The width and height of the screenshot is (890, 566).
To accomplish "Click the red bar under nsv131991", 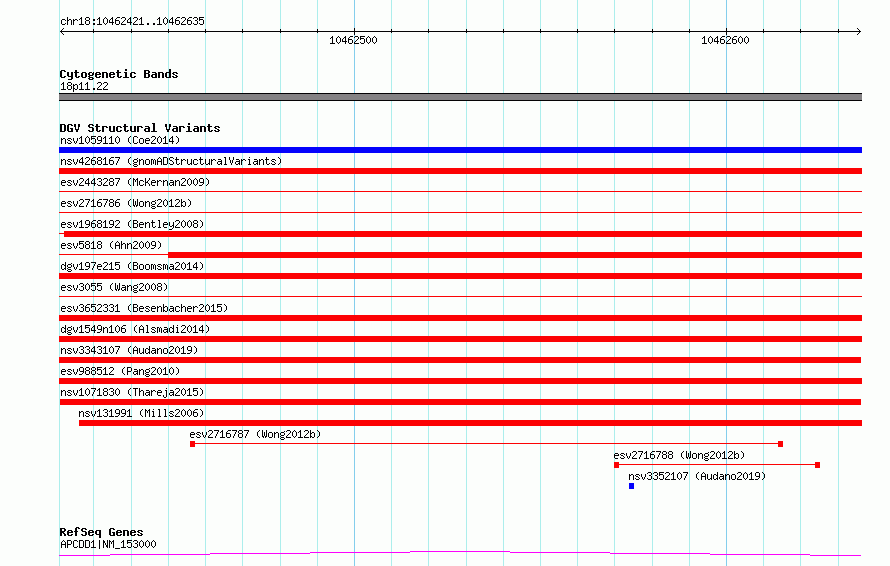I will pos(471,423).
